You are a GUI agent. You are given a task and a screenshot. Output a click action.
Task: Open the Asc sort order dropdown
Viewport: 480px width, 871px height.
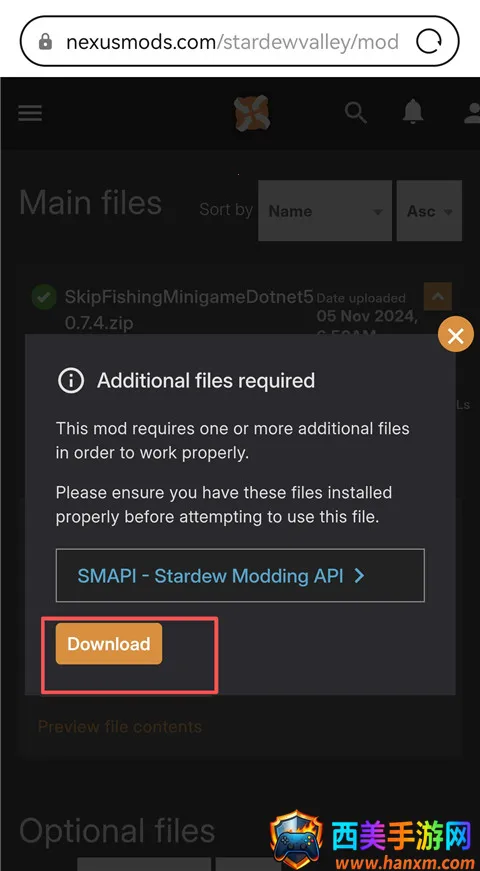(429, 211)
